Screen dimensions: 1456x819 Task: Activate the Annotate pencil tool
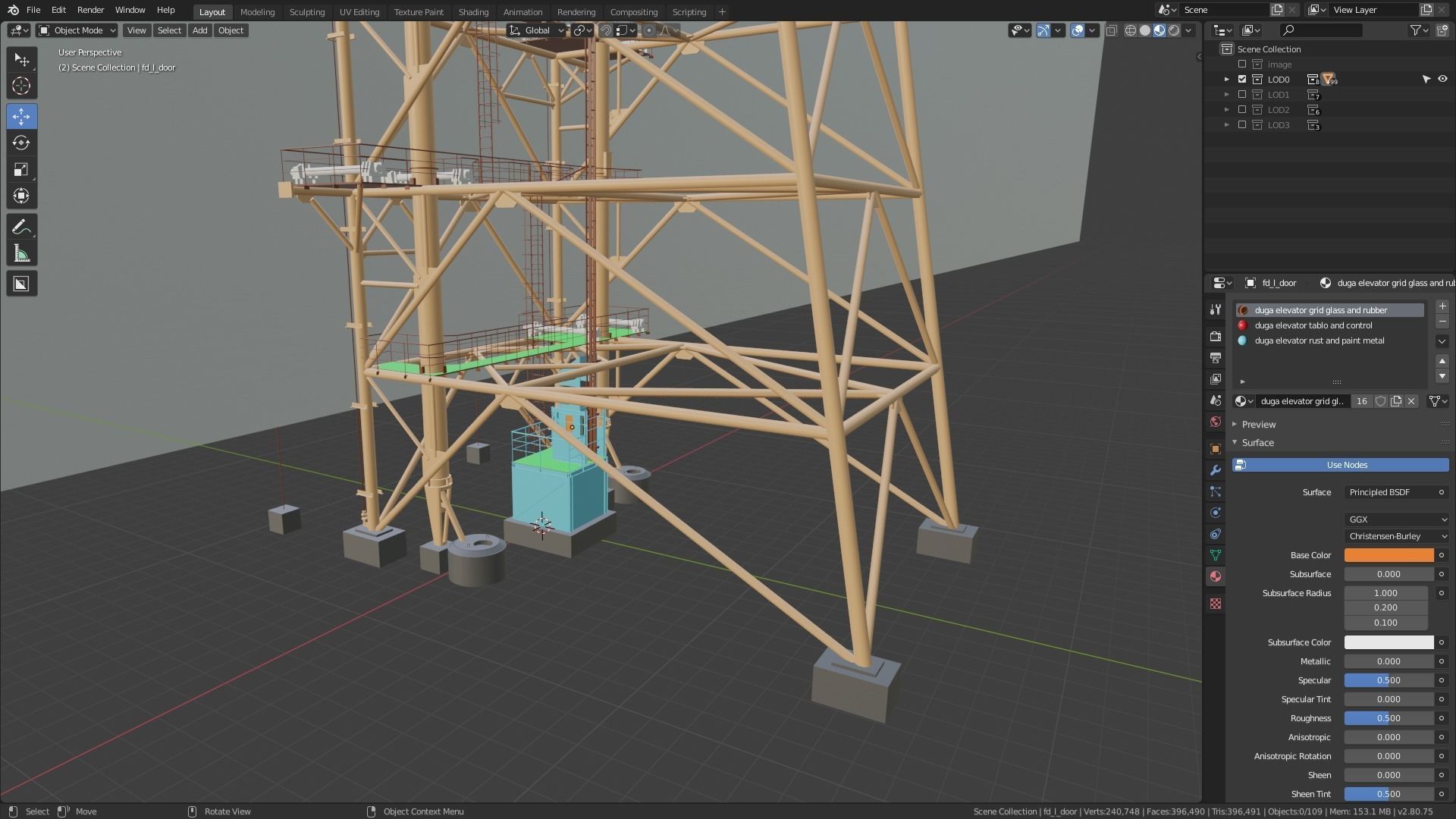coord(21,227)
